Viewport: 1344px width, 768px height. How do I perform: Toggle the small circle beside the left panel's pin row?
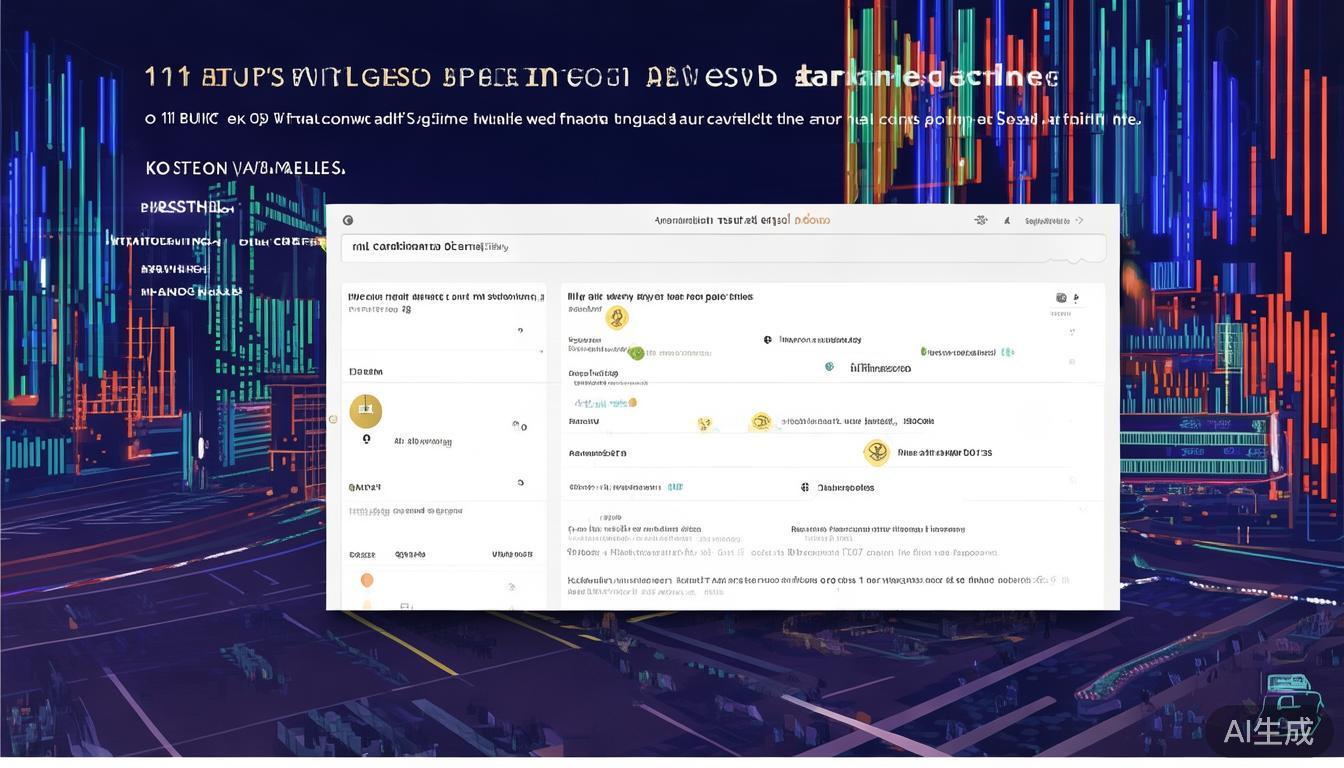pos(519,426)
